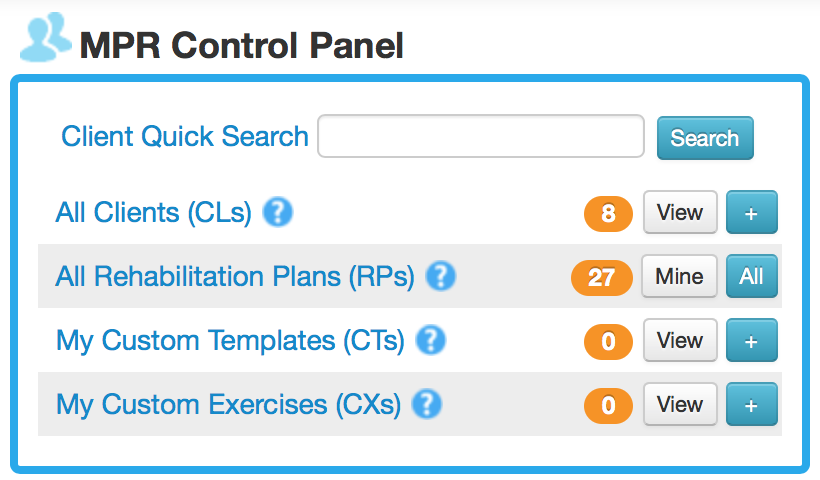Click the Search button

tap(704, 138)
